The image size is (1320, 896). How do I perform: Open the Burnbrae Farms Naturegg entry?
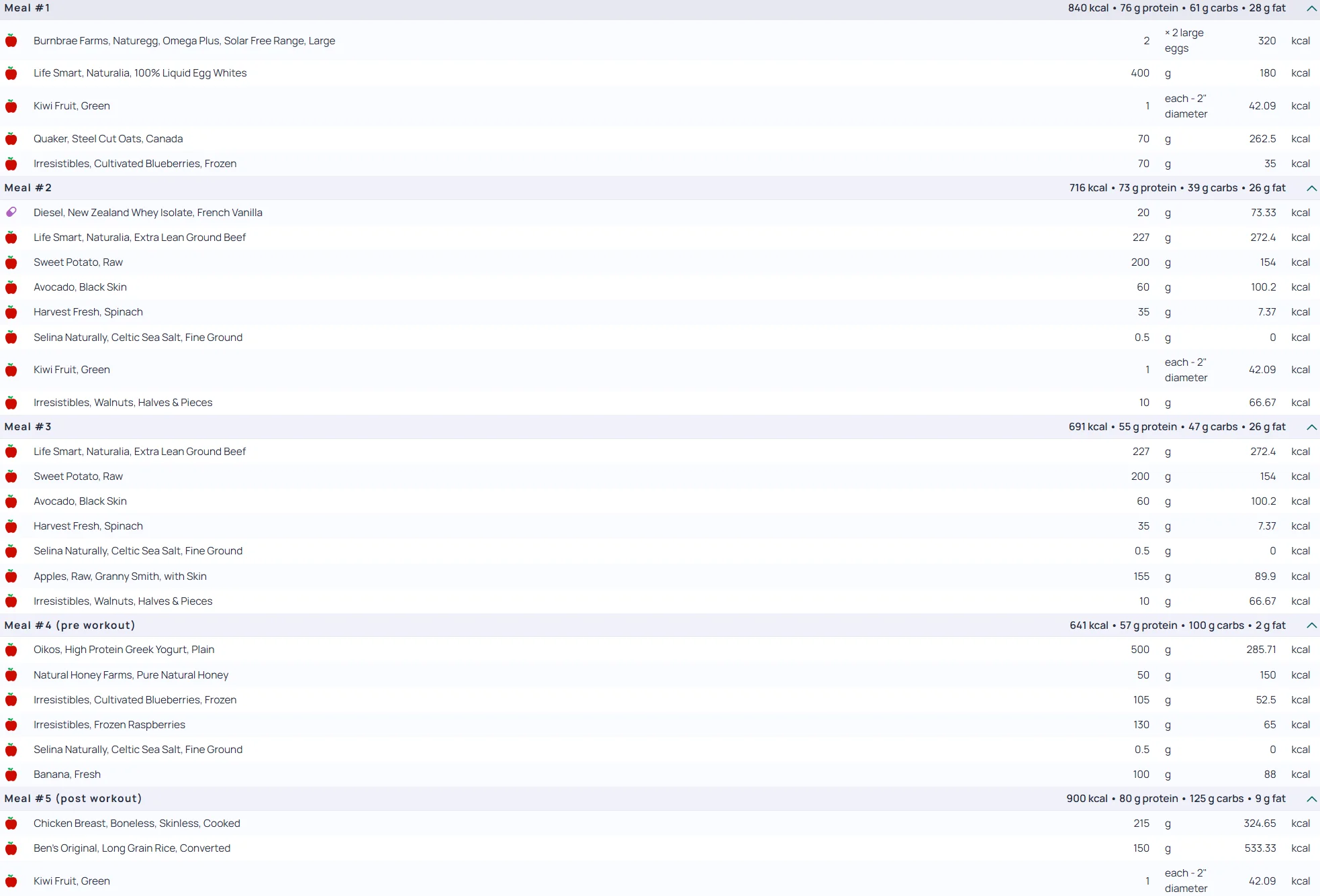185,41
